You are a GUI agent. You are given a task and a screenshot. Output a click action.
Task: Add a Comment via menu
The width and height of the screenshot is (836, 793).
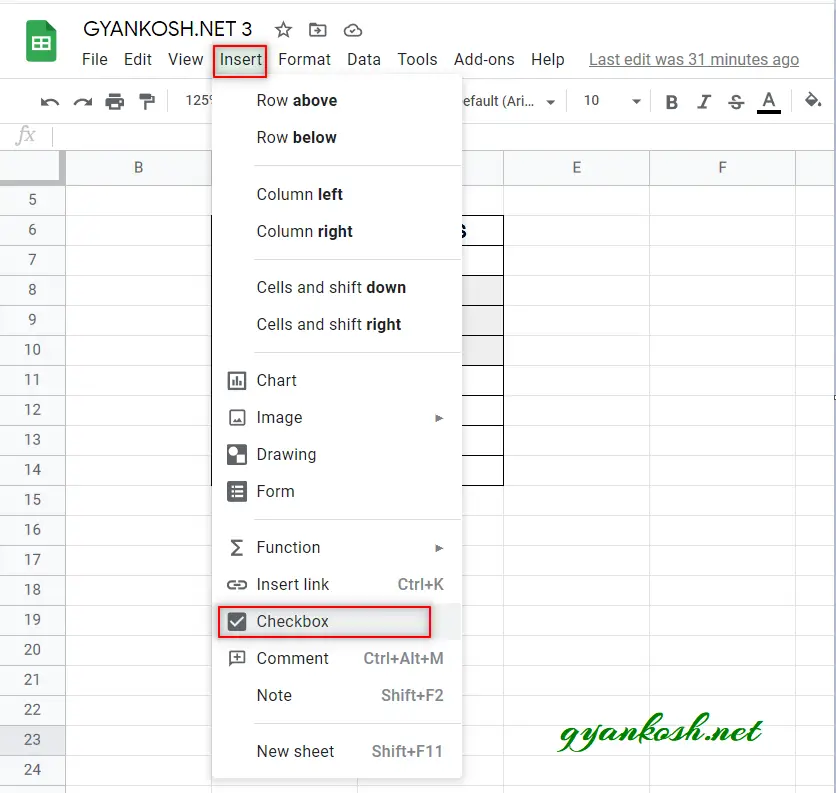[336, 659]
